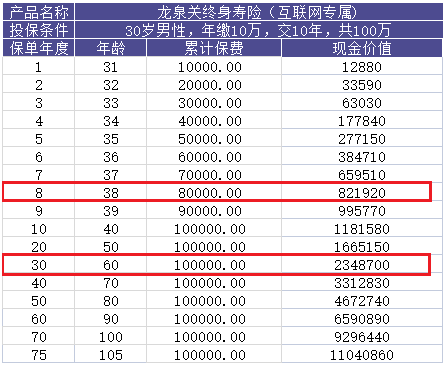
Task: Select the 保单年度 column header
Action: tap(39, 48)
